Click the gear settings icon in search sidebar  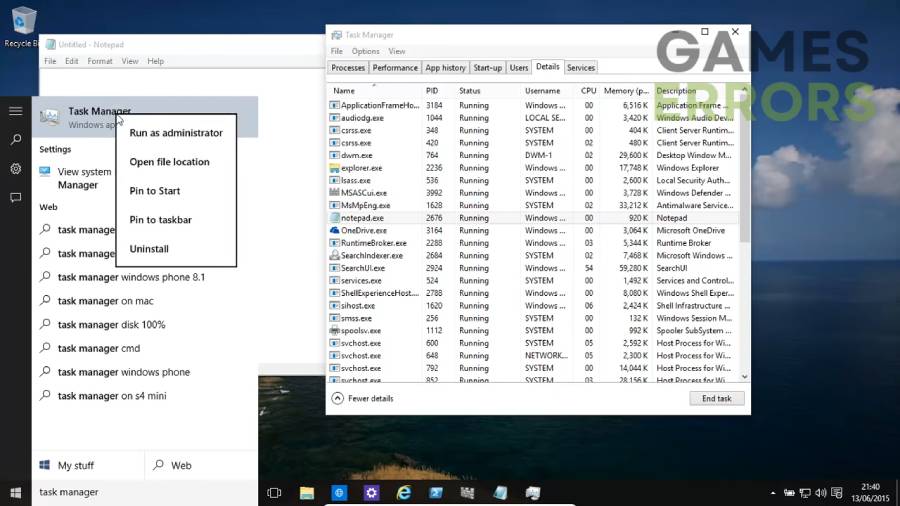click(15, 169)
